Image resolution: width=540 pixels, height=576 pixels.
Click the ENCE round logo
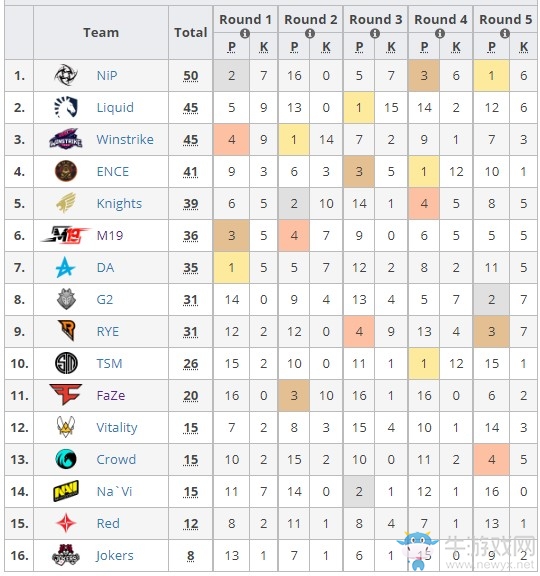pos(66,171)
